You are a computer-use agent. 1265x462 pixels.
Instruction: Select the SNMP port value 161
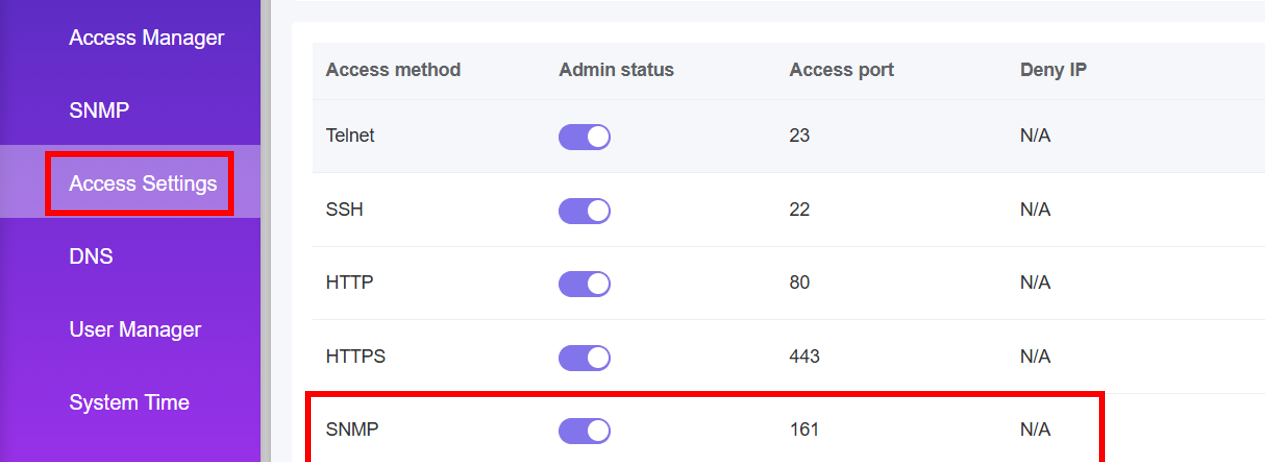[x=804, y=430]
